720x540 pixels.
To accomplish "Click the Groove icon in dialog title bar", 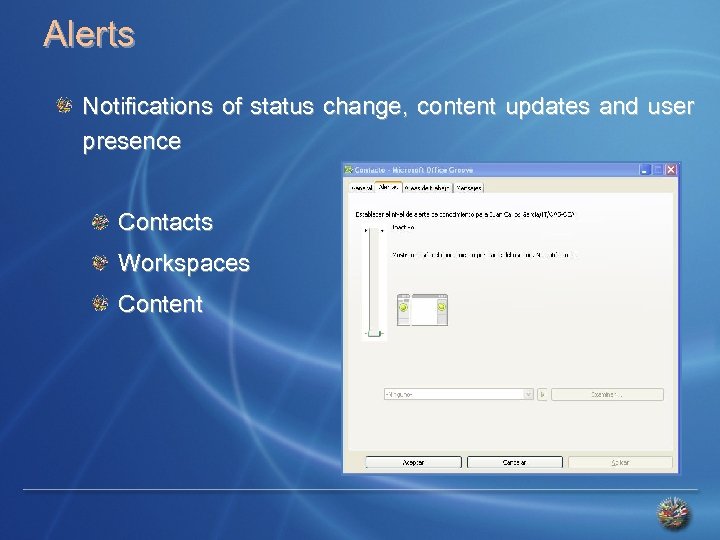I will pos(349,170).
